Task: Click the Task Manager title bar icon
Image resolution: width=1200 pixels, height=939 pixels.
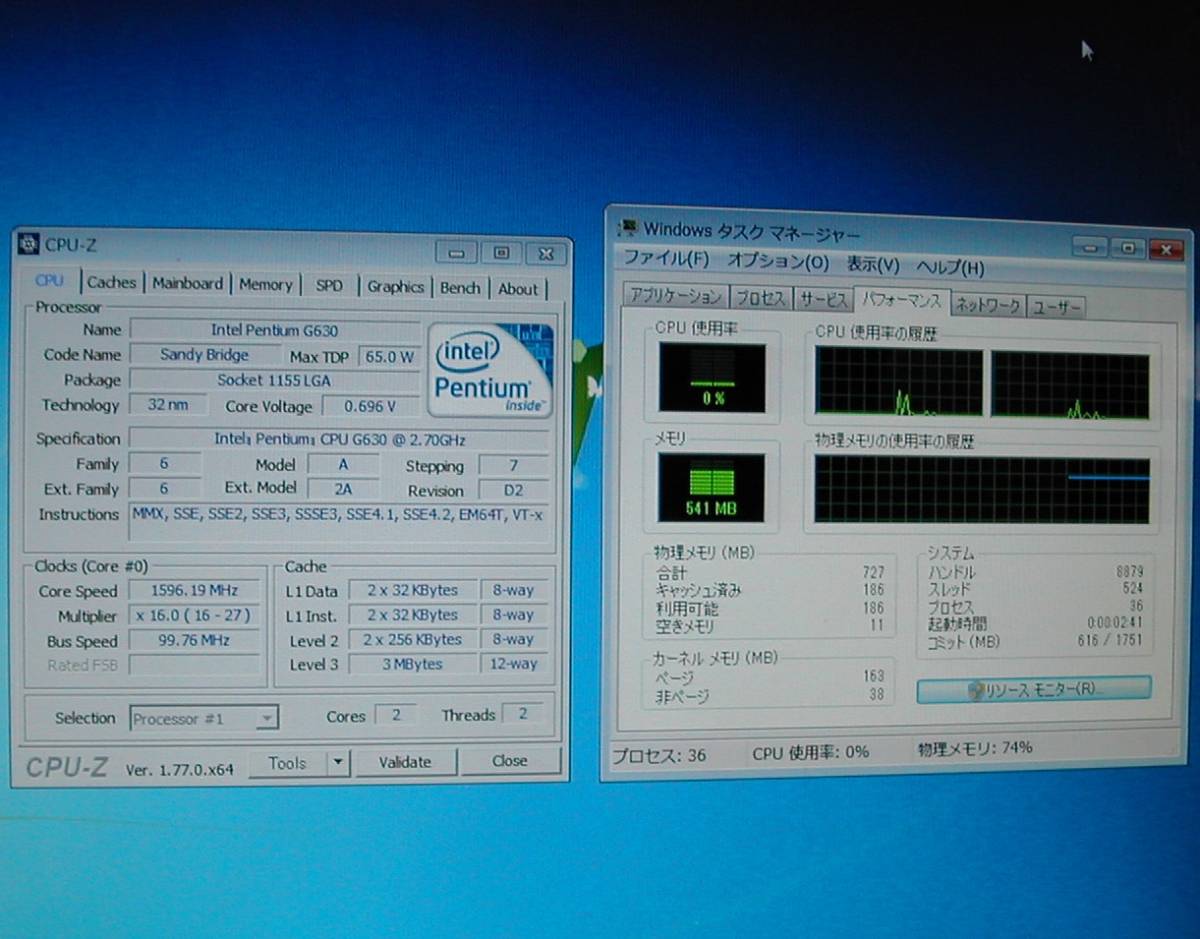Action: click(x=628, y=229)
